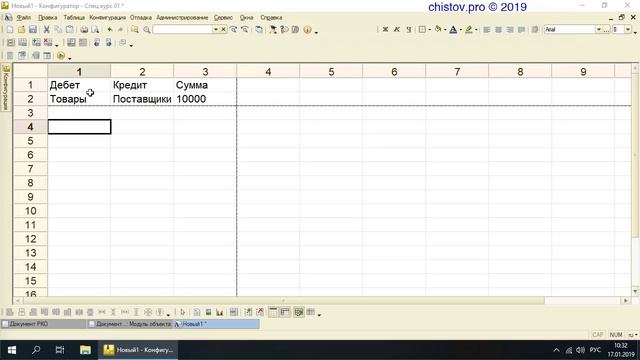The width and height of the screenshot is (640, 360).
Task: Click the text color A icon
Action: [x=453, y=29]
